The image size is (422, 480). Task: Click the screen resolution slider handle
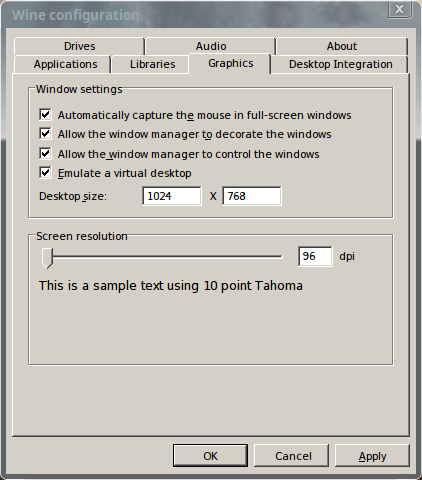tap(47, 258)
